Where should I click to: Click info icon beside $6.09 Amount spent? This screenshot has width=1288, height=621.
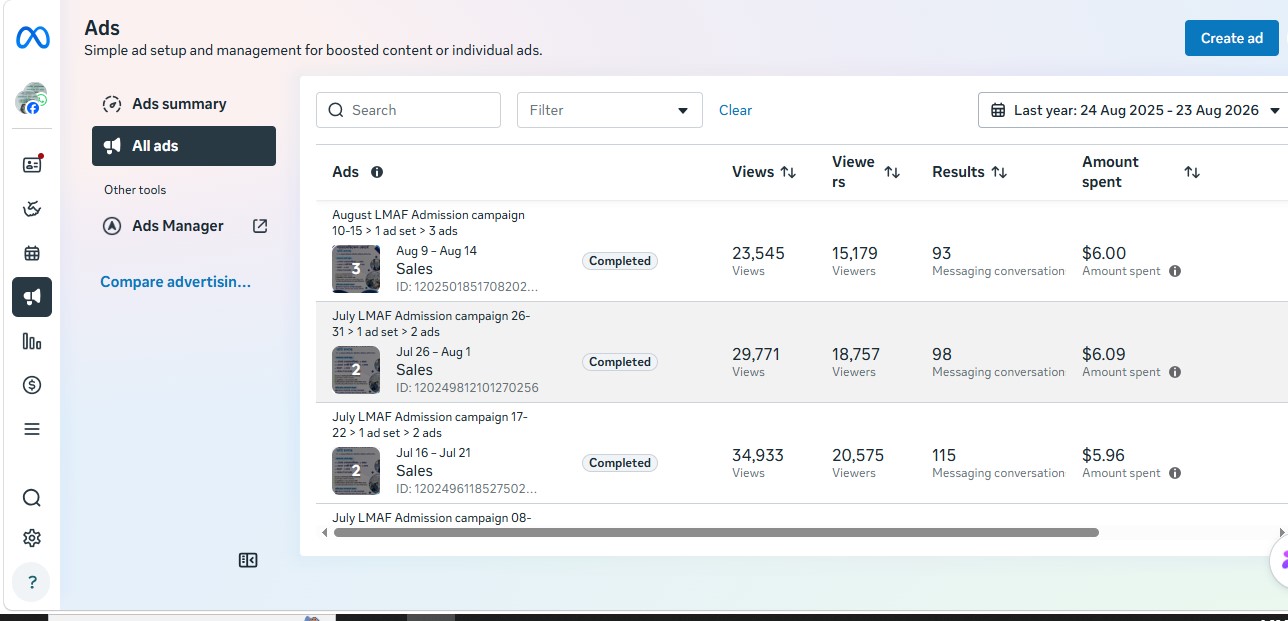[1175, 372]
